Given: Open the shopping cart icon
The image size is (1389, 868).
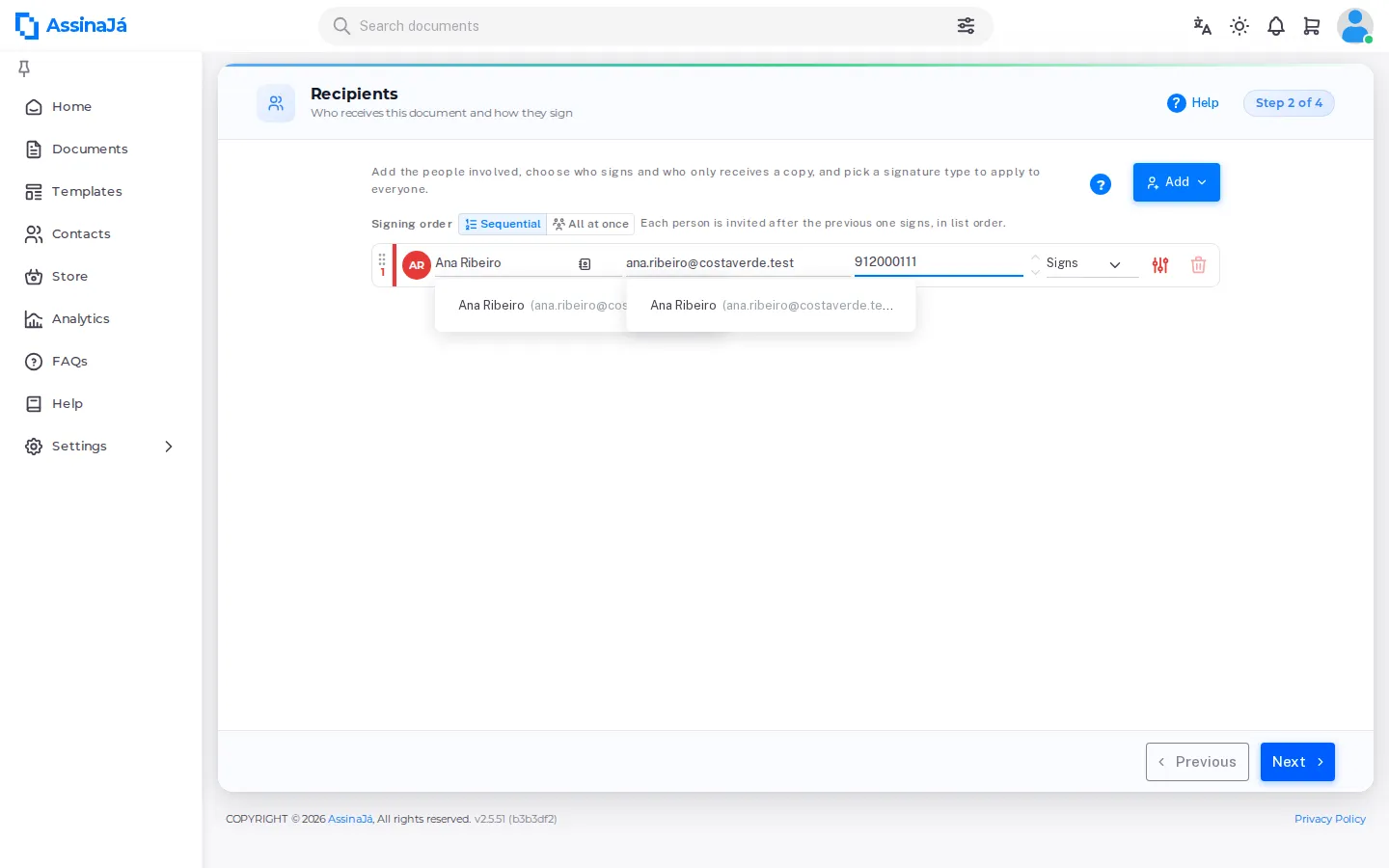Looking at the screenshot, I should tap(1312, 26).
